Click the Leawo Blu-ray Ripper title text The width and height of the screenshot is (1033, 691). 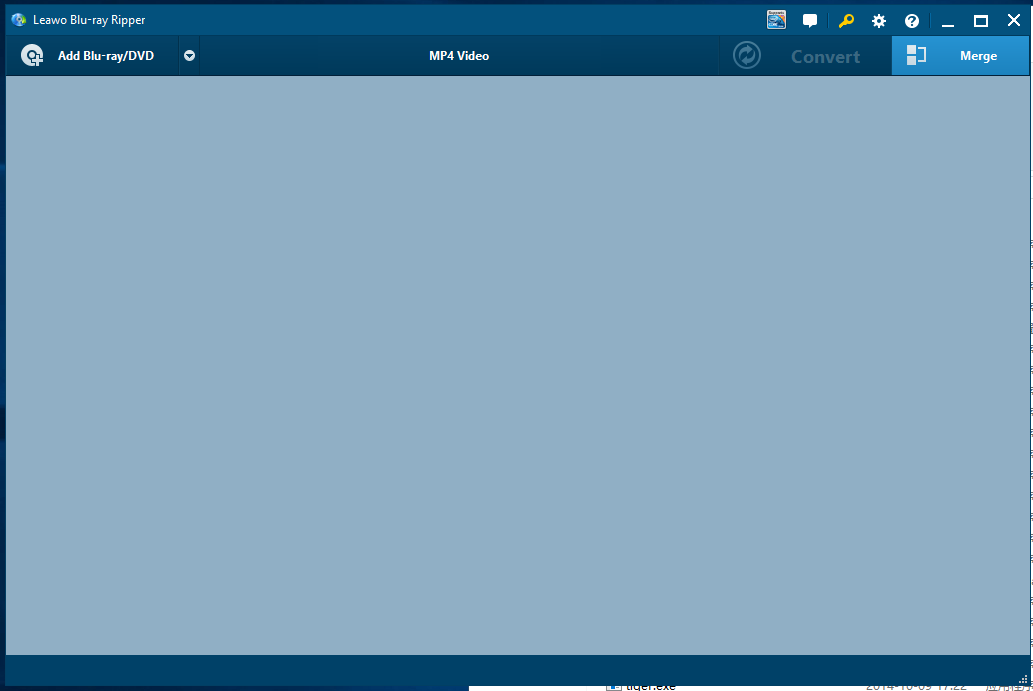(x=89, y=20)
